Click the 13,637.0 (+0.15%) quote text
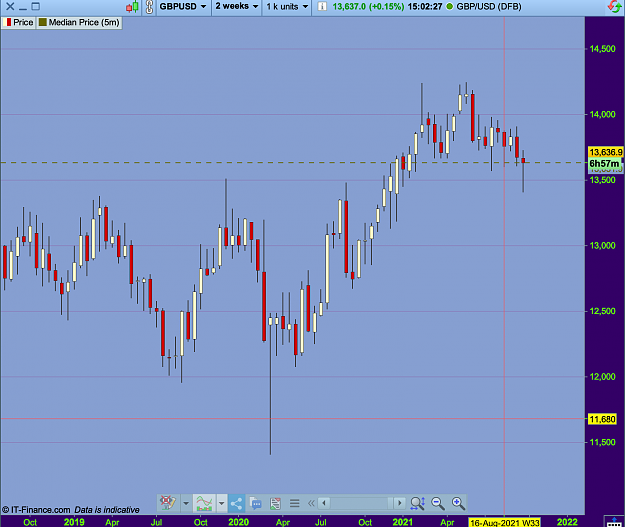 (x=368, y=6)
